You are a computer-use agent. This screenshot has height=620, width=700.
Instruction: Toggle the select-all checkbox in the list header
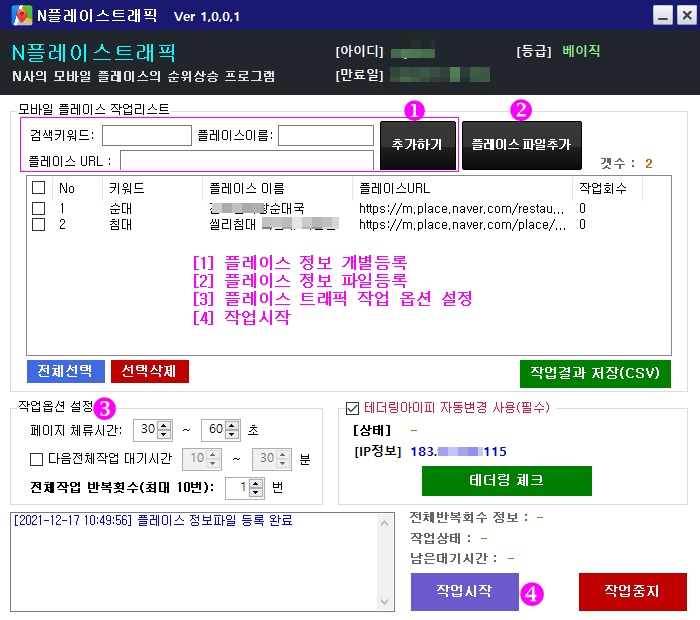point(38,187)
